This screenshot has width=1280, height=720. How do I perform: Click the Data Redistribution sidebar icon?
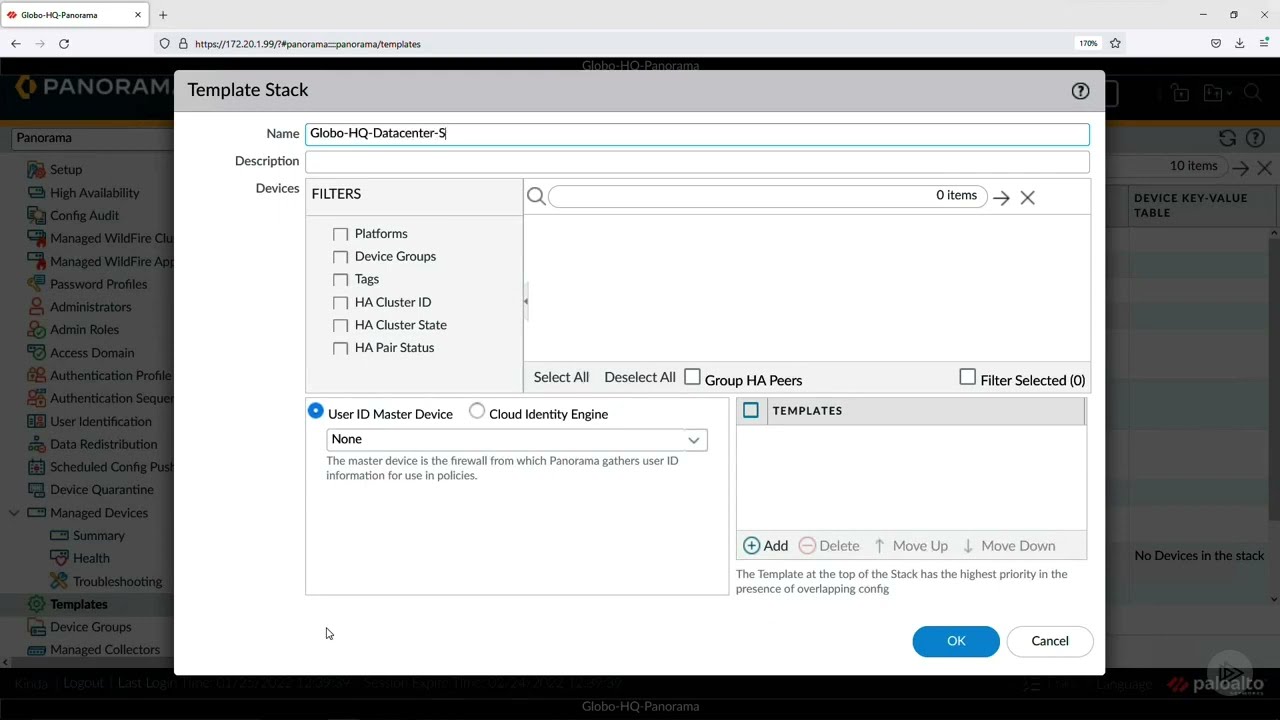(x=36, y=444)
